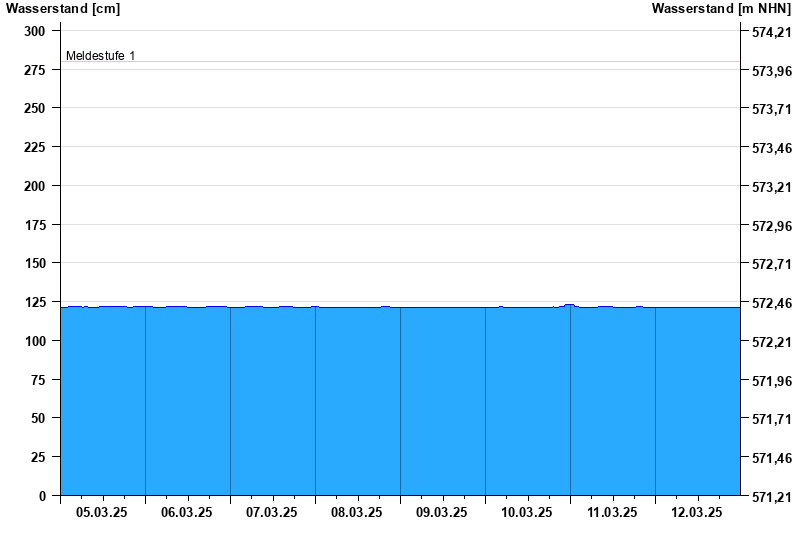This screenshot has height=550, width=800.
Task: Click the 'Wasserstand [m NHN]' axis title
Action: click(x=721, y=9)
